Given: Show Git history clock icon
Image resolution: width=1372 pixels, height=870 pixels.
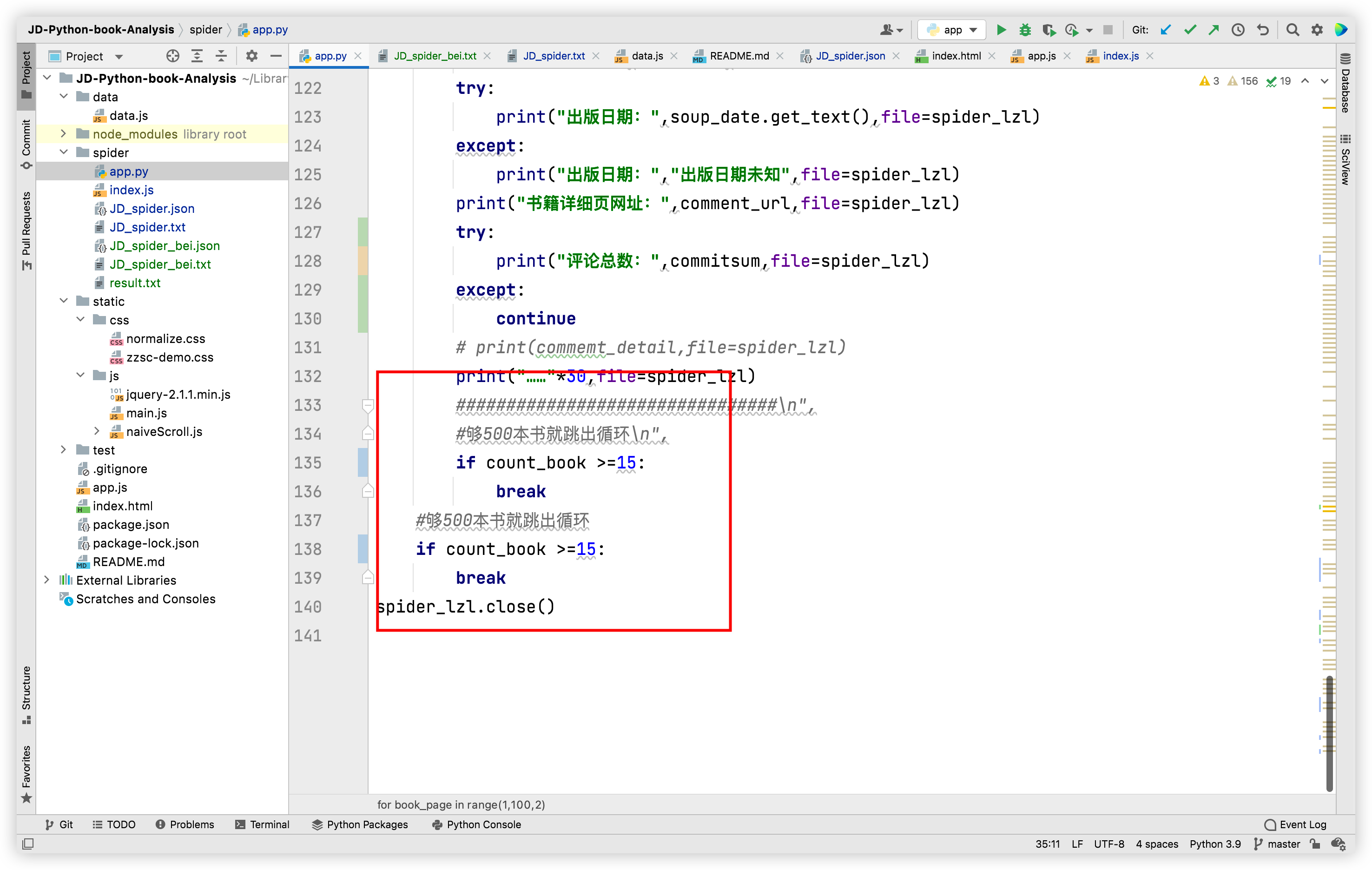Looking at the screenshot, I should pyautogui.click(x=1238, y=30).
